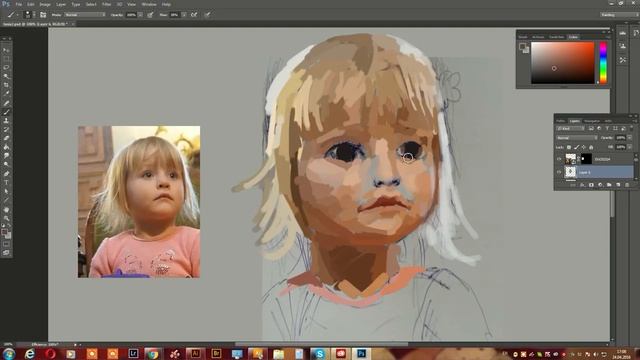This screenshot has width=640, height=360.
Task: Open the Window menu
Action: coord(149,4)
